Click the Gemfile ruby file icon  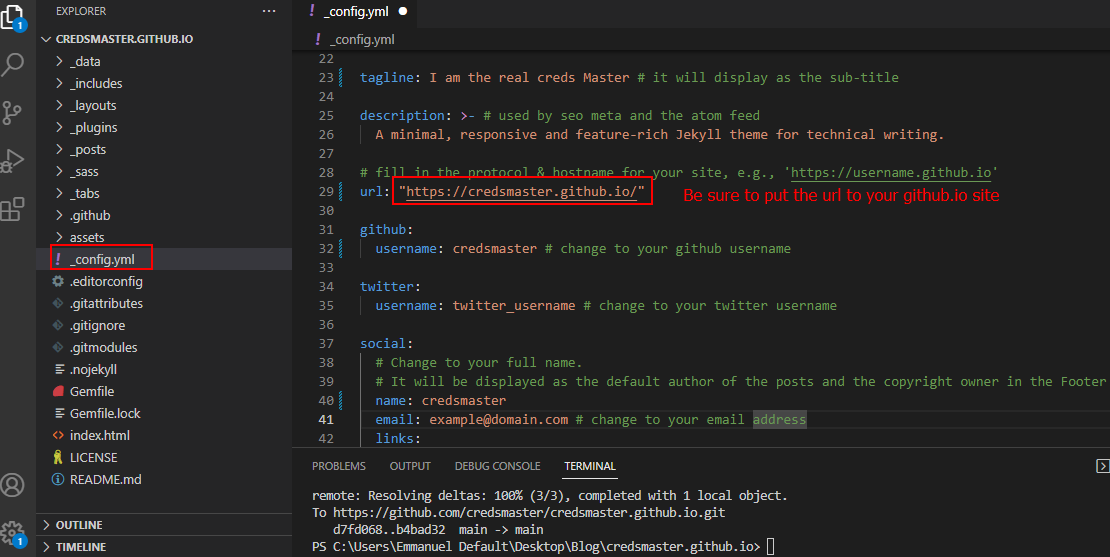58,391
